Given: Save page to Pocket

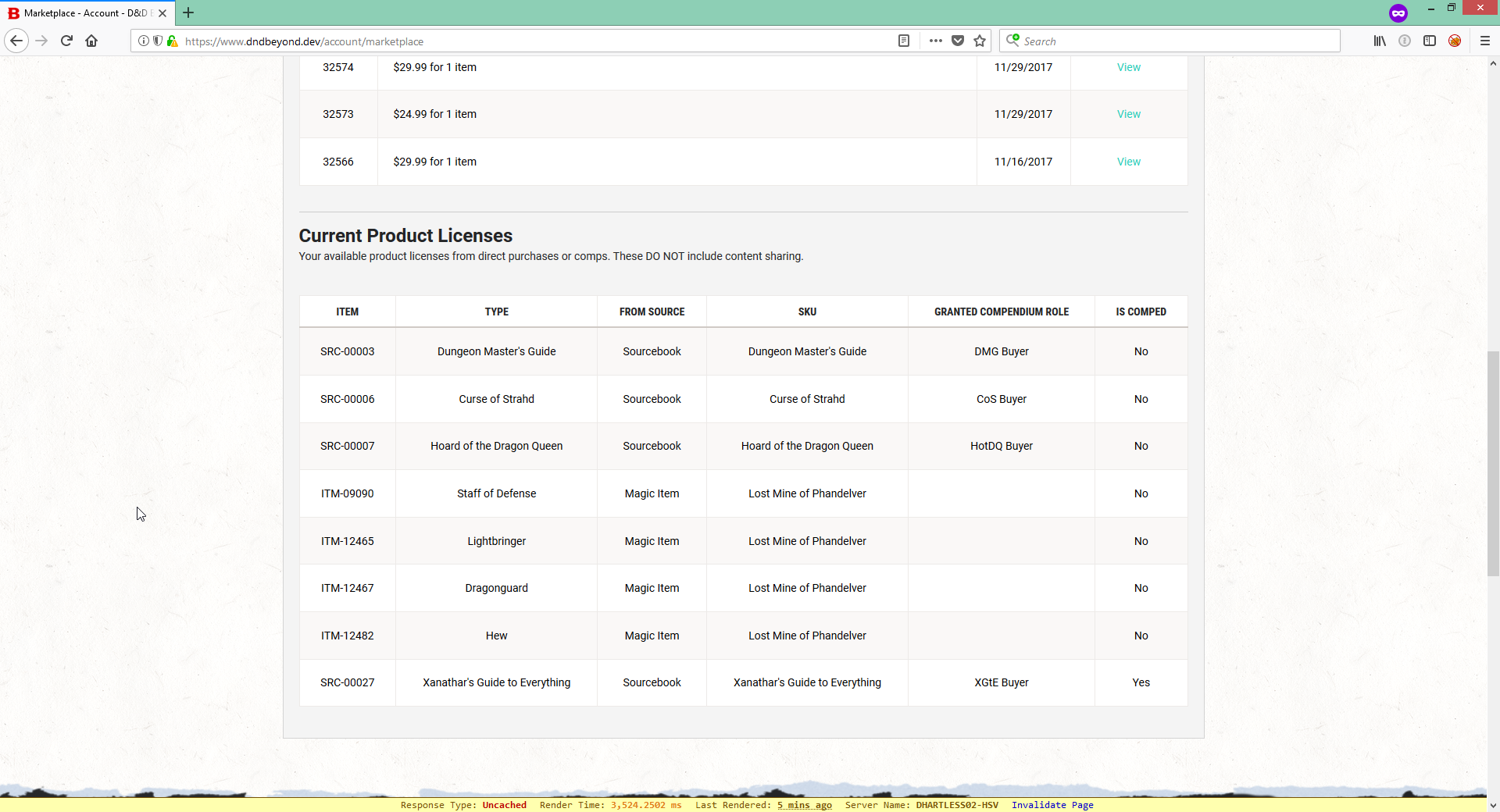Looking at the screenshot, I should 958,41.
